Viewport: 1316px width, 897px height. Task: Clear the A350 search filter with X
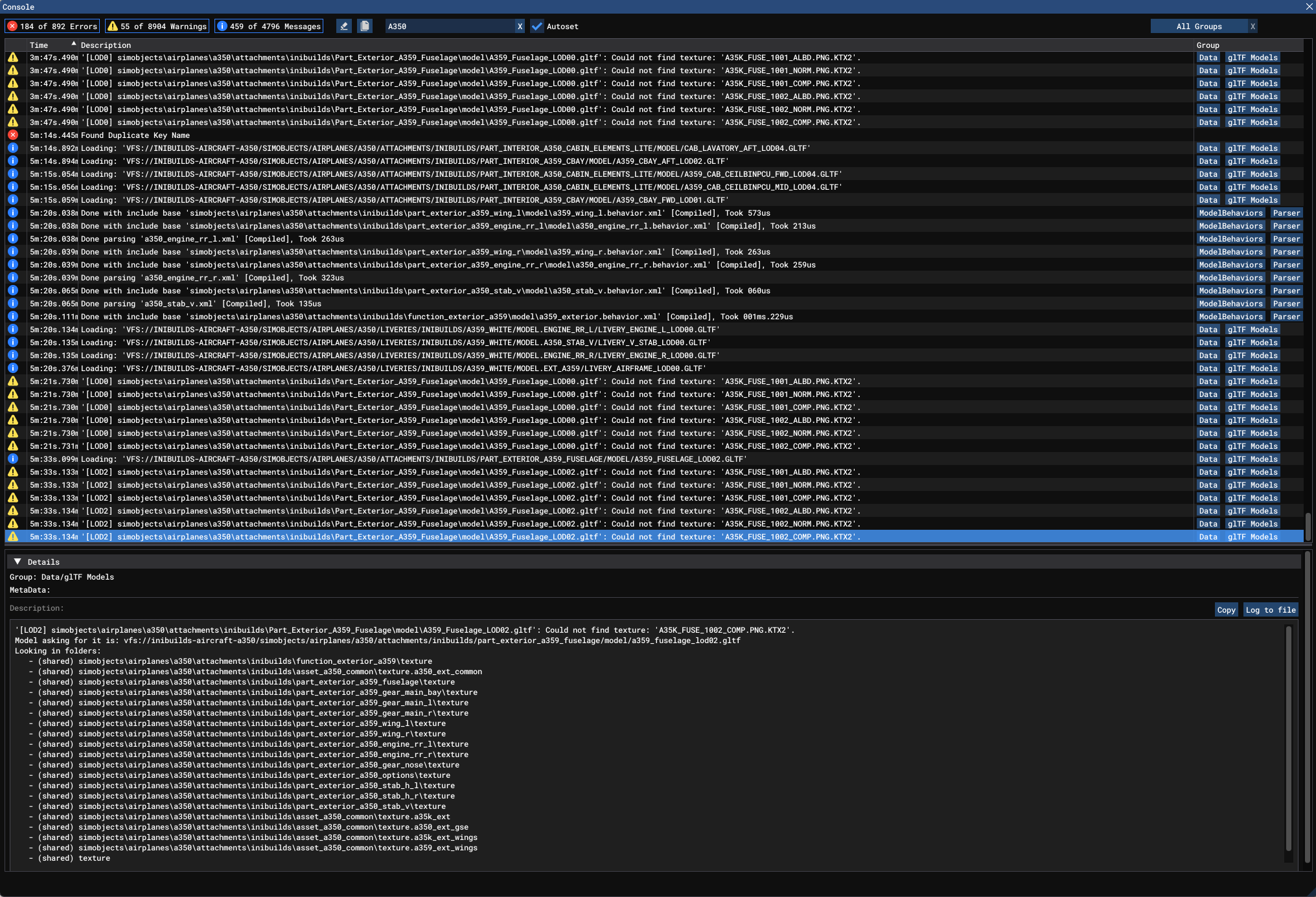pos(520,27)
